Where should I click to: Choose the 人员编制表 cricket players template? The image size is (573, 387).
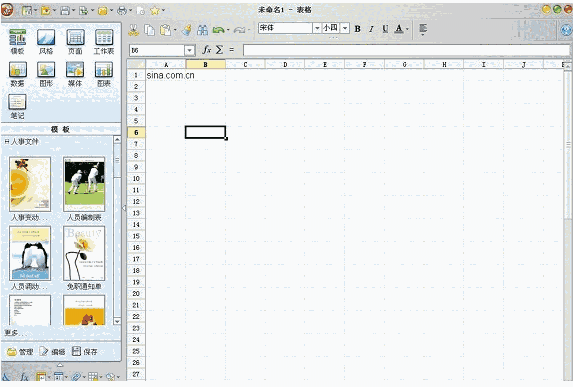coord(84,184)
